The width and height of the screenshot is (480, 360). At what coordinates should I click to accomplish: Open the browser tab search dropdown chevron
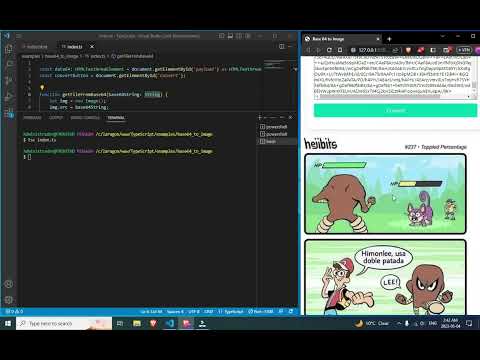point(443,36)
